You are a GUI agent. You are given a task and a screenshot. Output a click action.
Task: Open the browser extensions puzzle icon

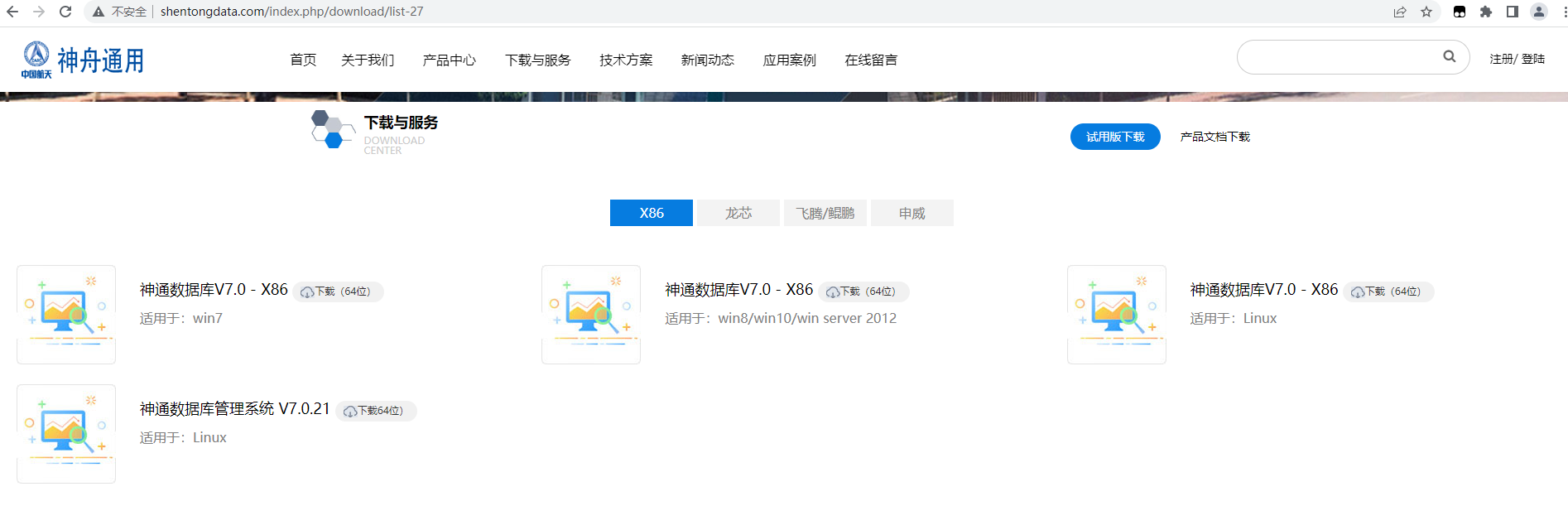[1486, 12]
